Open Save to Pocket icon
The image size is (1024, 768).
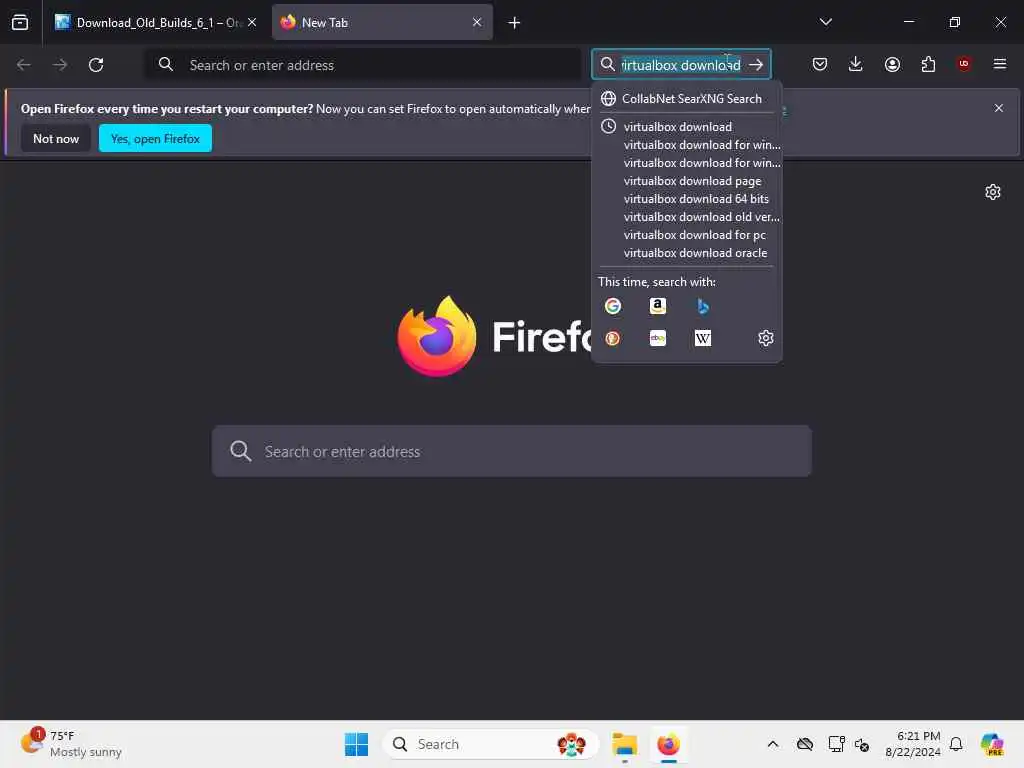tap(820, 64)
